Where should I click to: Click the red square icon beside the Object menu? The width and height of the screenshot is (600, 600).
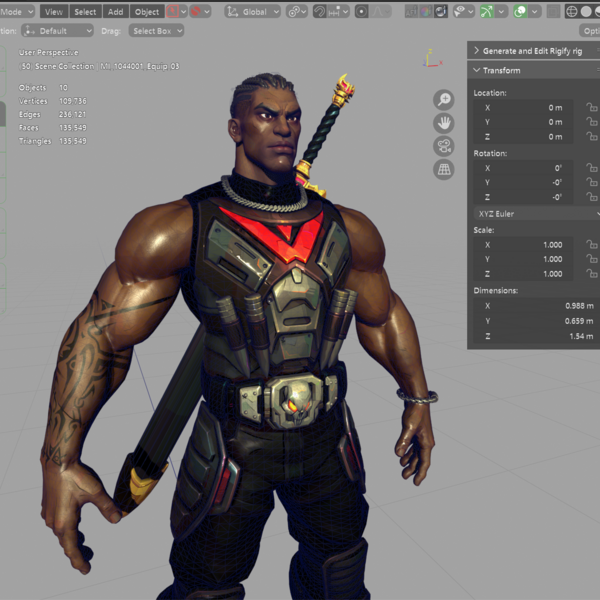click(x=172, y=11)
